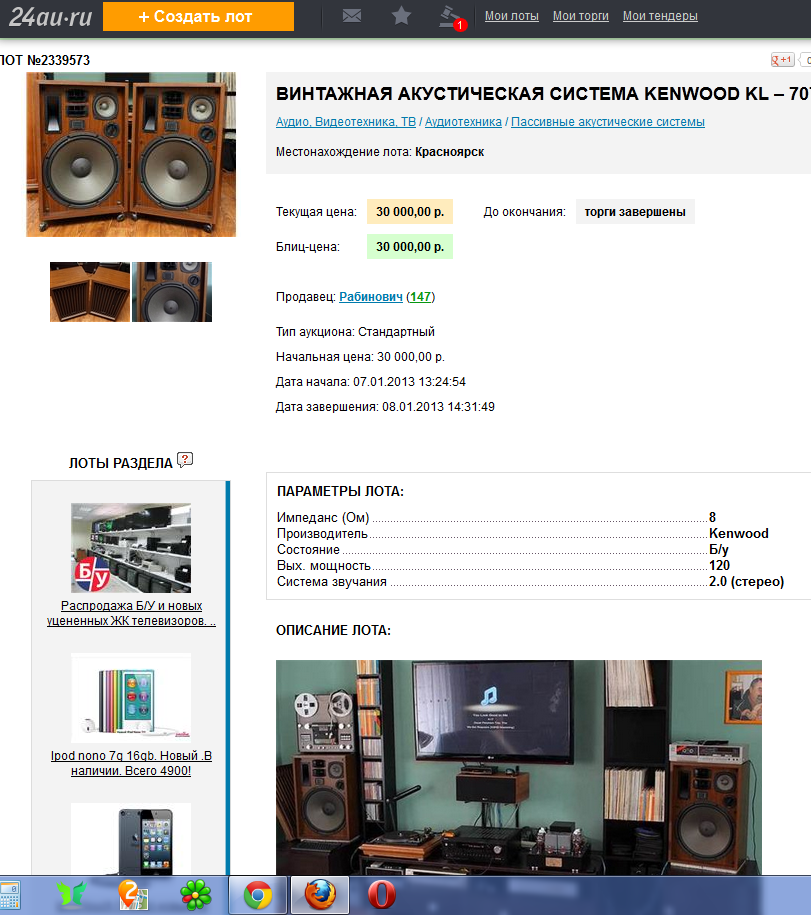Switch to Firefox in taskbar
Image resolution: width=811 pixels, height=915 pixels.
(x=320, y=895)
